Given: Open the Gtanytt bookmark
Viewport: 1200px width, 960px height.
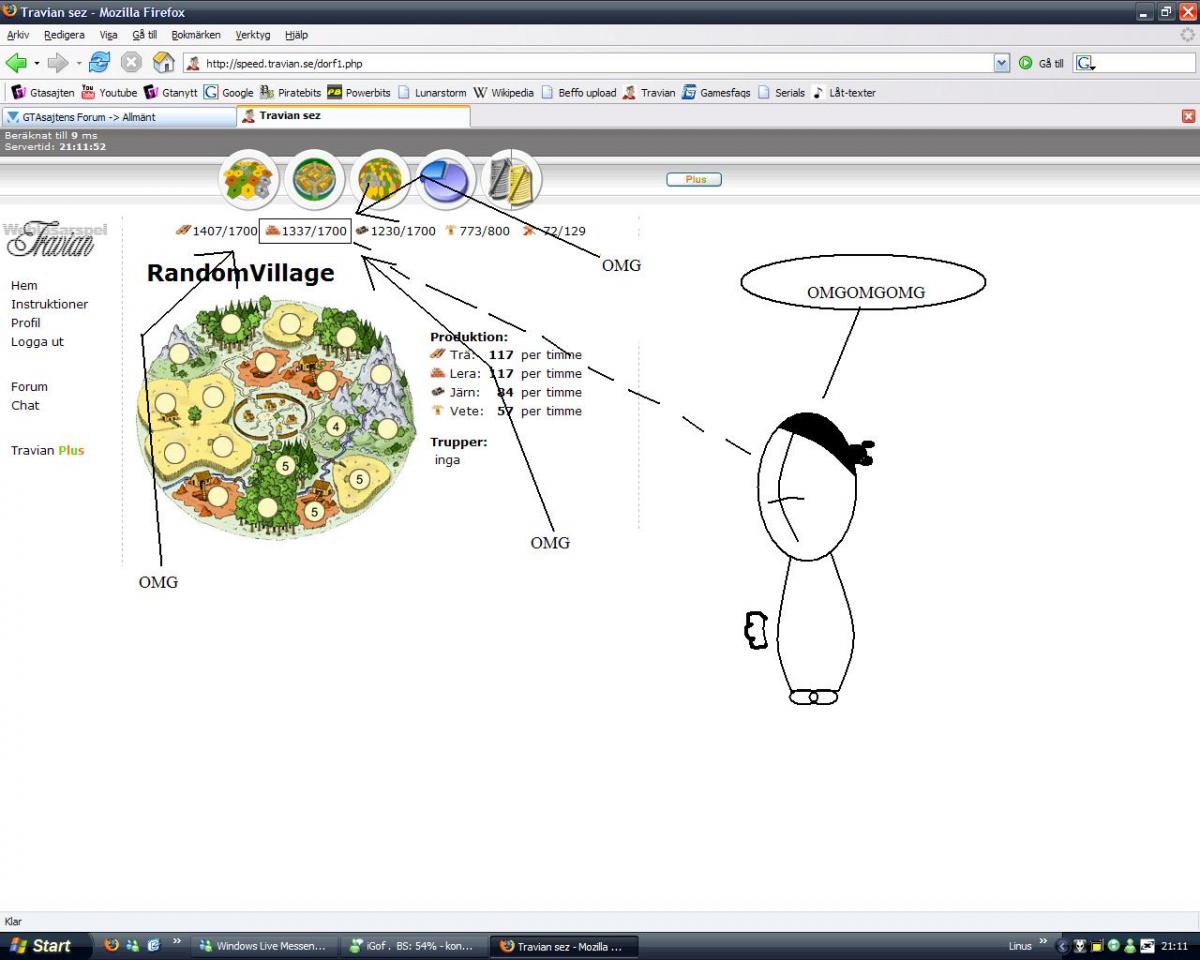Looking at the screenshot, I should 171,93.
